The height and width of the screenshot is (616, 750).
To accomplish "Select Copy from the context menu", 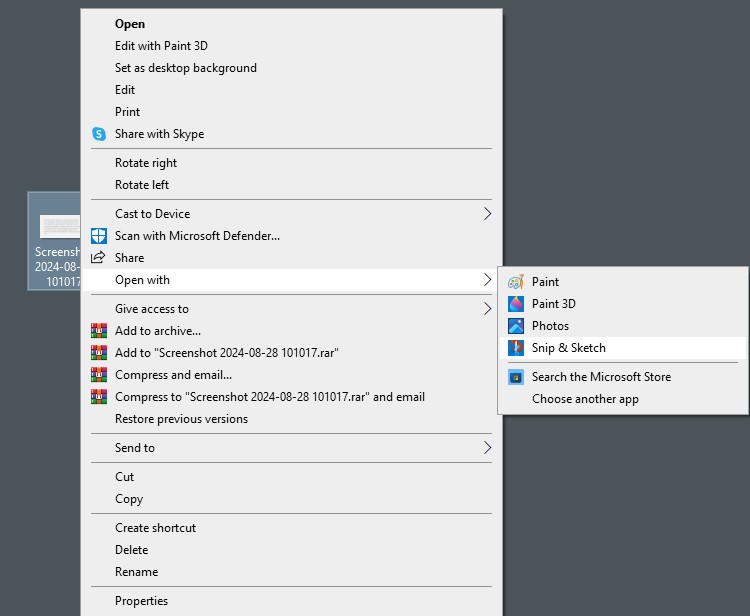I will [x=291, y=499].
